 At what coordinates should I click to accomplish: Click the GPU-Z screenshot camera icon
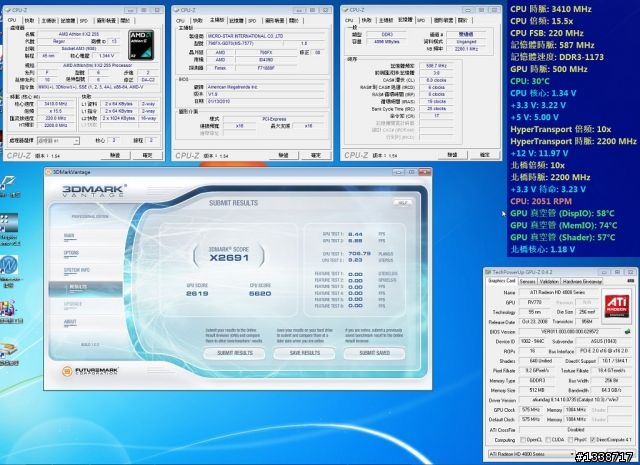(630, 281)
